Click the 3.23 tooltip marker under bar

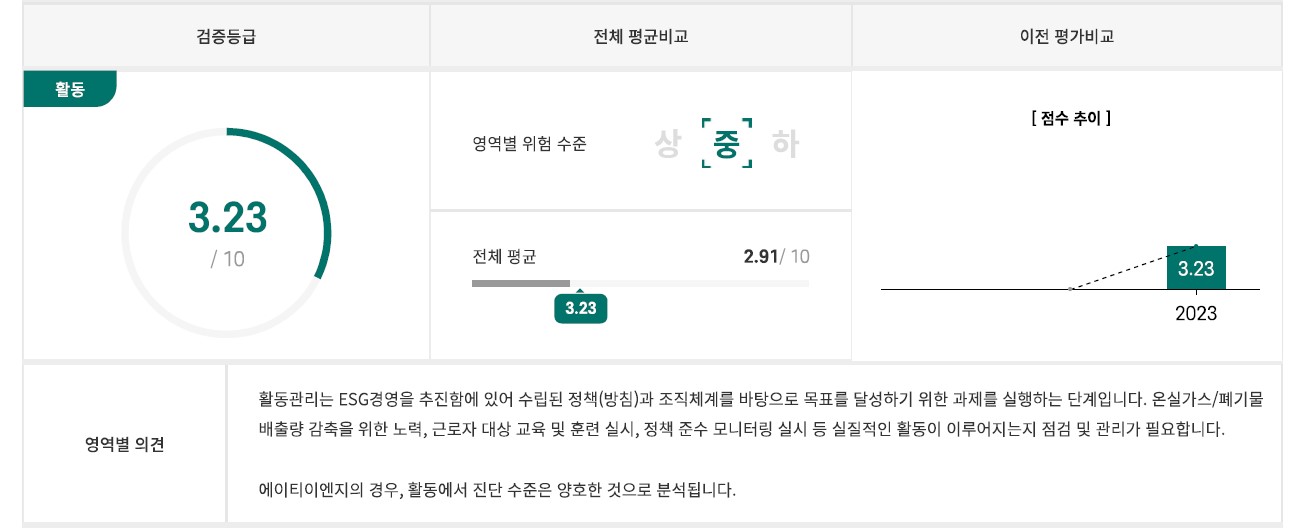(x=580, y=308)
